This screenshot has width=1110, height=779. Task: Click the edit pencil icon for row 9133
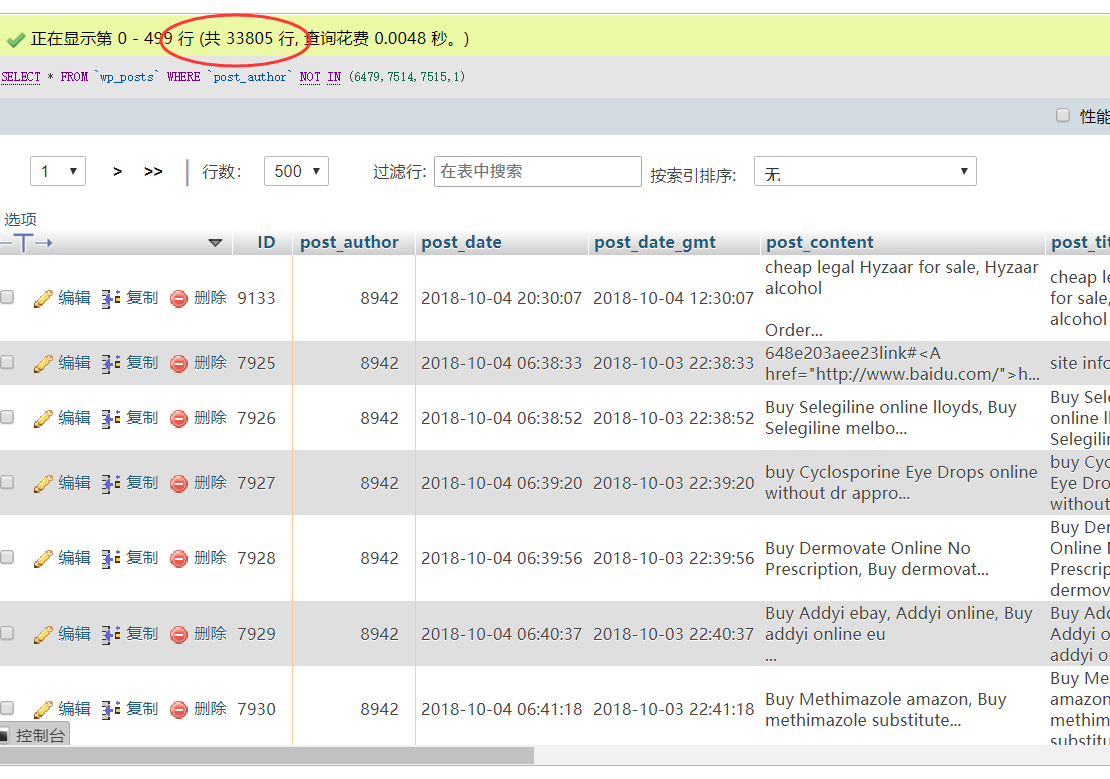point(43,298)
